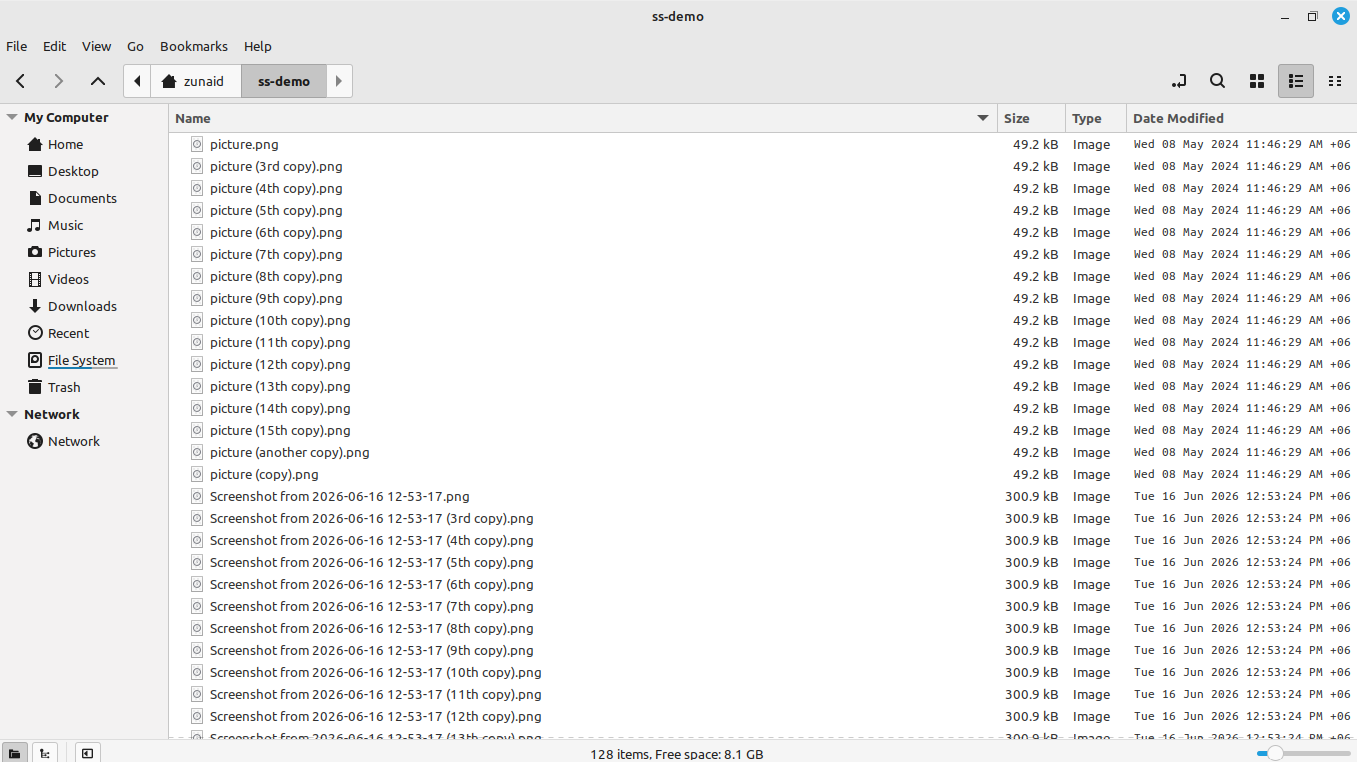The height and width of the screenshot is (762, 1357).
Task: Sort by the Name column header
Action: [x=583, y=118]
